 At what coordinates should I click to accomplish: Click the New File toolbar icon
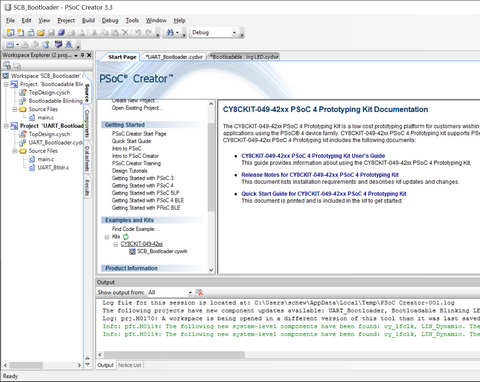click(21, 33)
